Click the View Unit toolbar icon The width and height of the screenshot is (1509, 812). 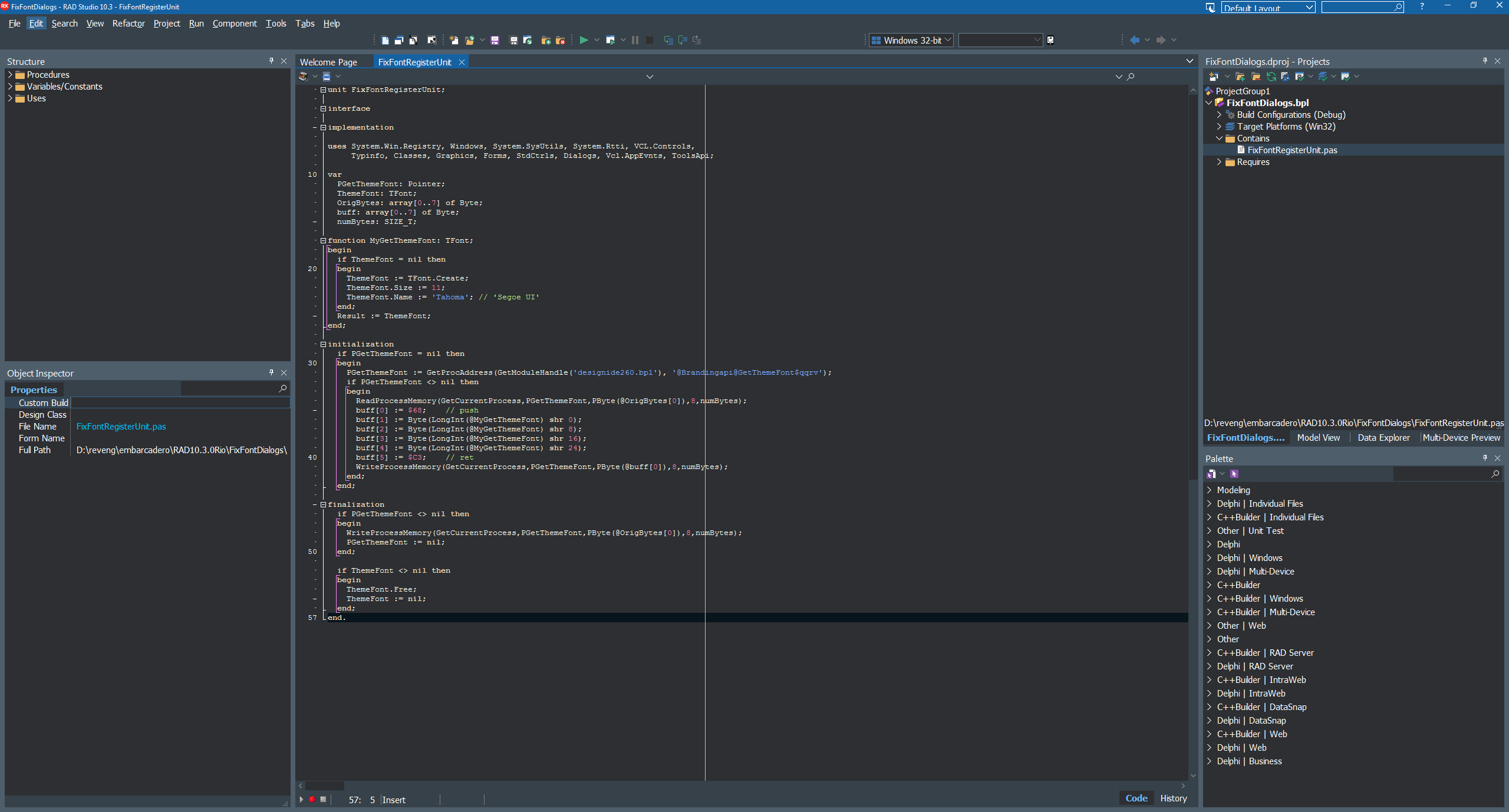[385, 40]
